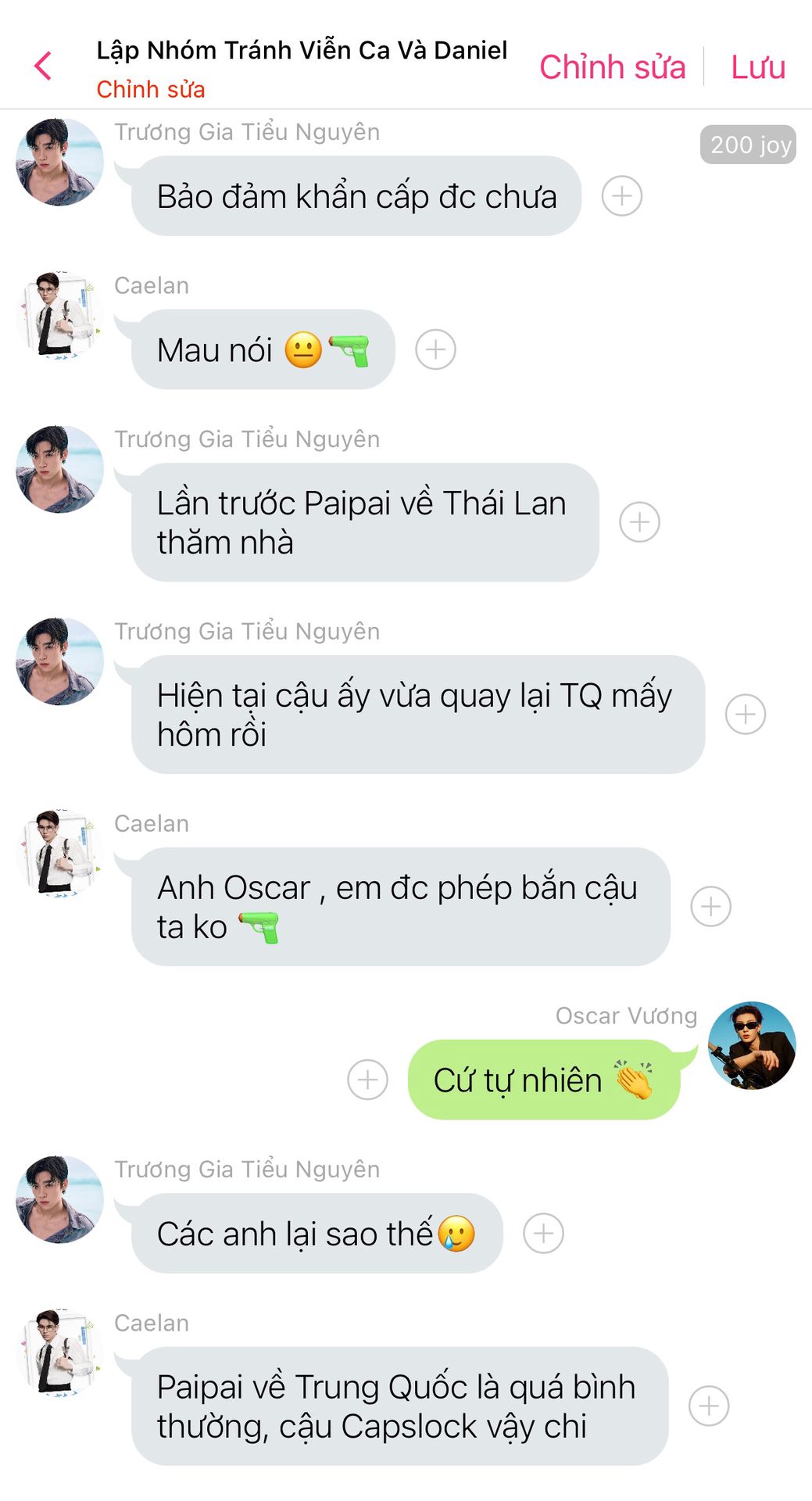Click plus icon beside "Anh Oscar" message
Screen dimensions: 812x1501
(711, 906)
